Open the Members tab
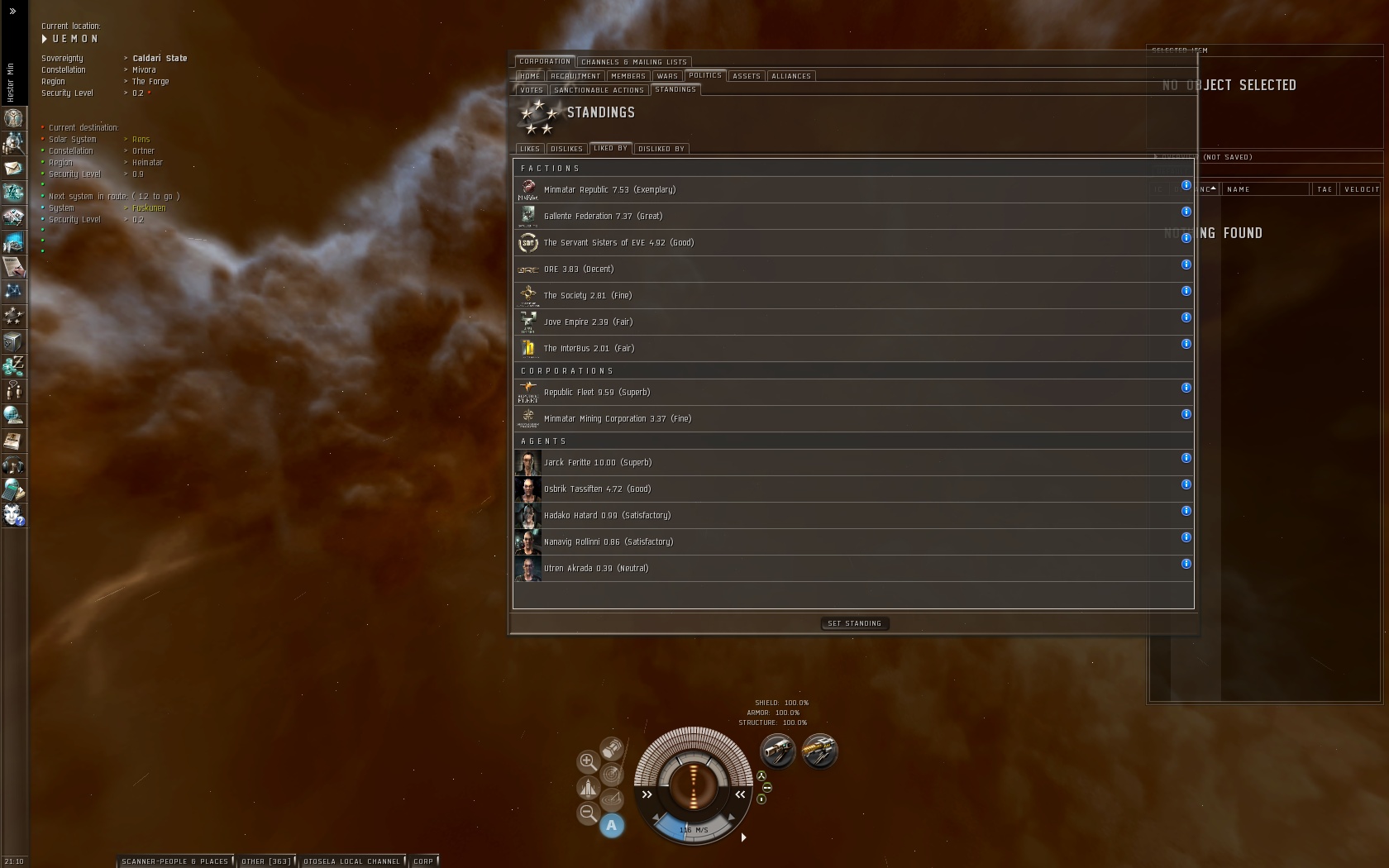The height and width of the screenshot is (868, 1389). [x=628, y=76]
